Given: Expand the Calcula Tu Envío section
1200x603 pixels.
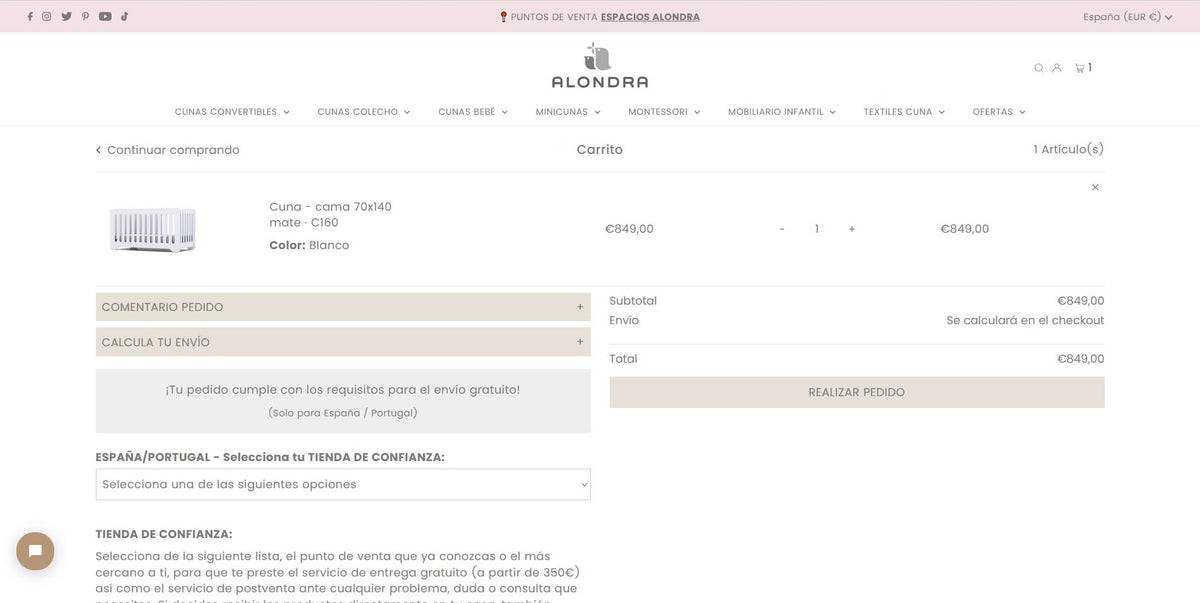Looking at the screenshot, I should click(x=343, y=342).
